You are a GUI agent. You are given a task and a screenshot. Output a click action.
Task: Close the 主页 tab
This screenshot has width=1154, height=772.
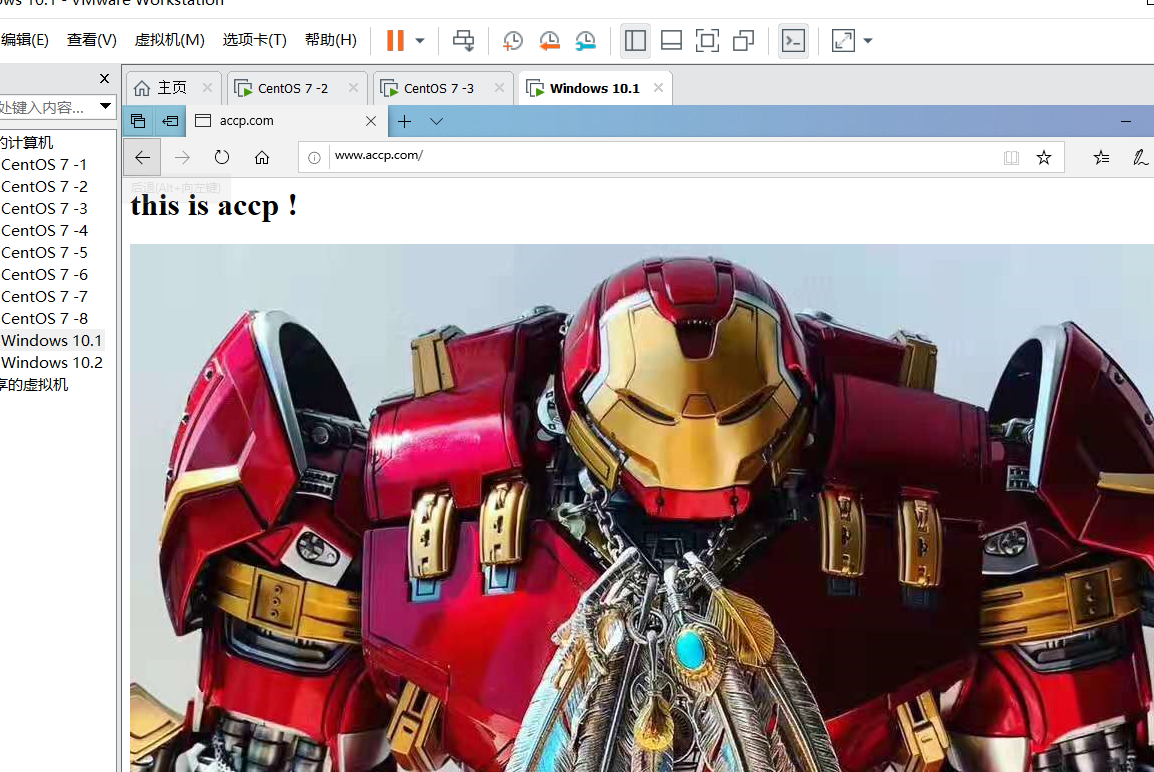[208, 88]
